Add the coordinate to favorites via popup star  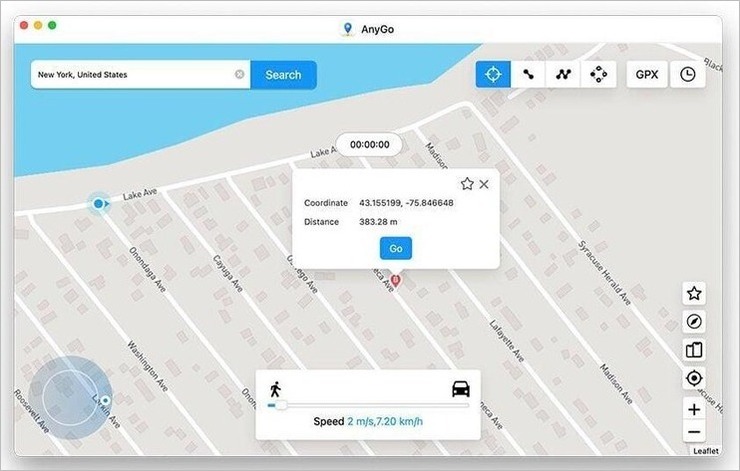point(467,184)
